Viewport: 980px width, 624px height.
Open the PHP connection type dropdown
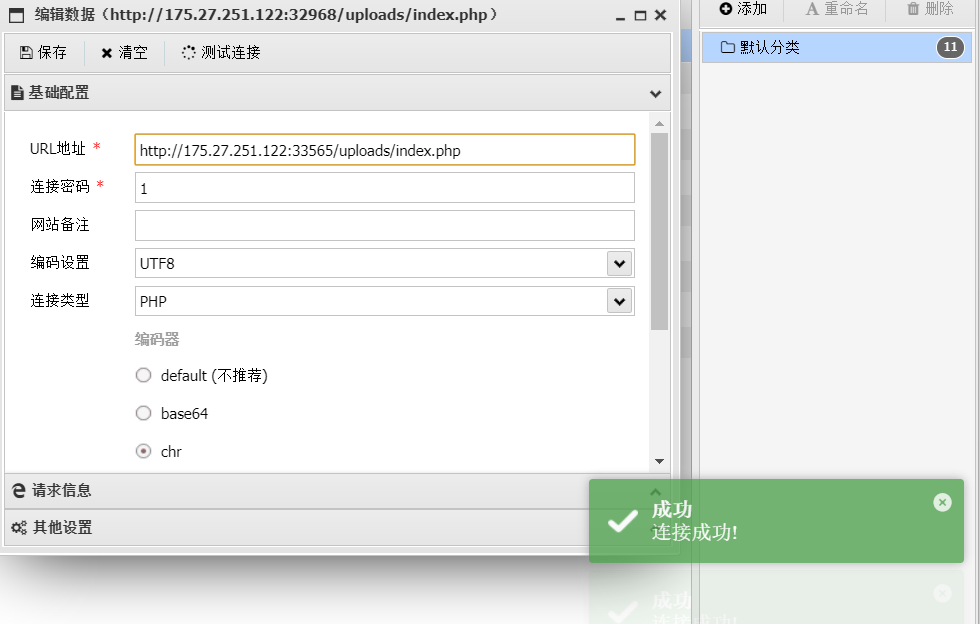619,301
